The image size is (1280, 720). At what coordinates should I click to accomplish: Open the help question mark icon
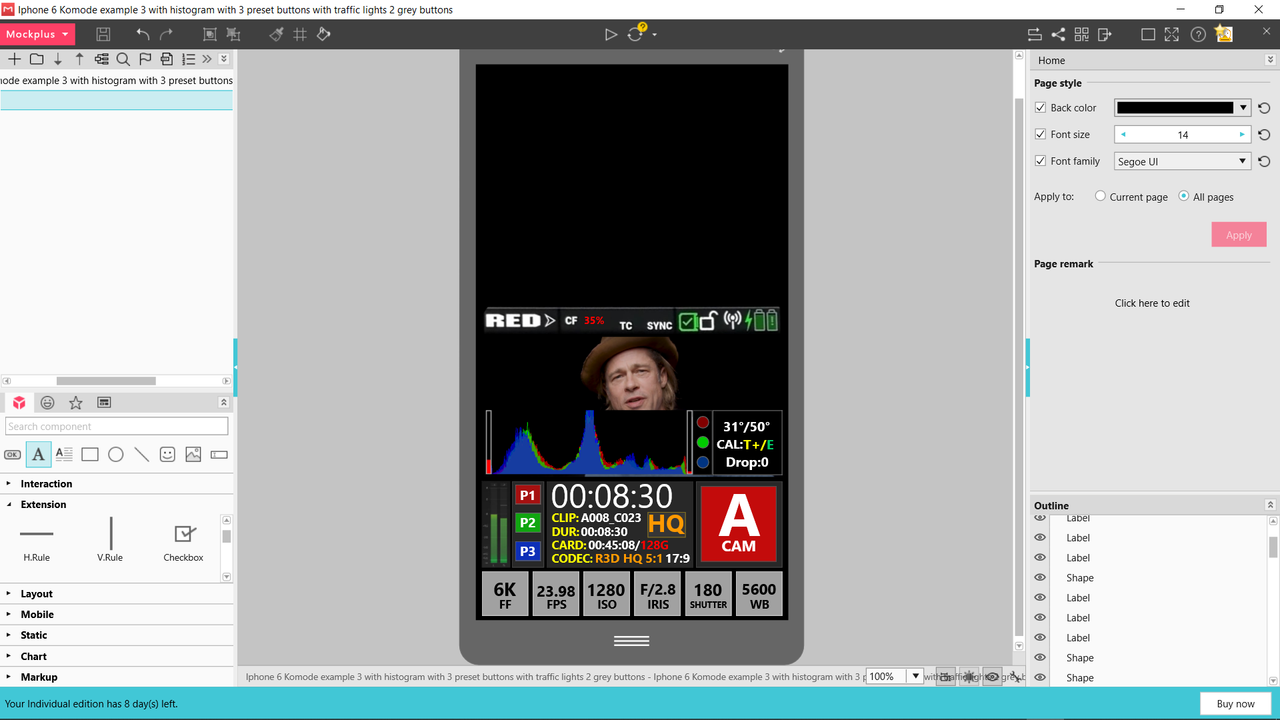[1198, 34]
